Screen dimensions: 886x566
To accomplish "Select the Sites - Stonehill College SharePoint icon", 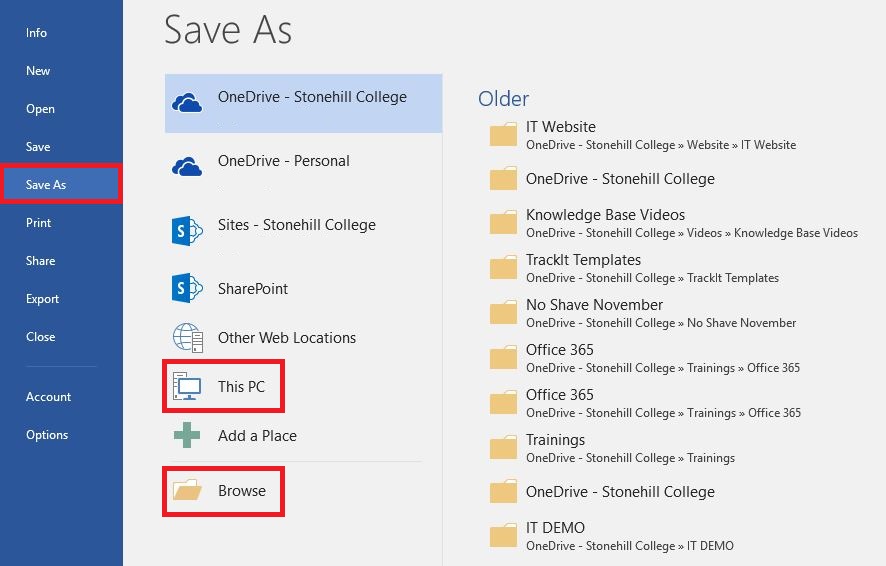I will pyautogui.click(x=187, y=230).
